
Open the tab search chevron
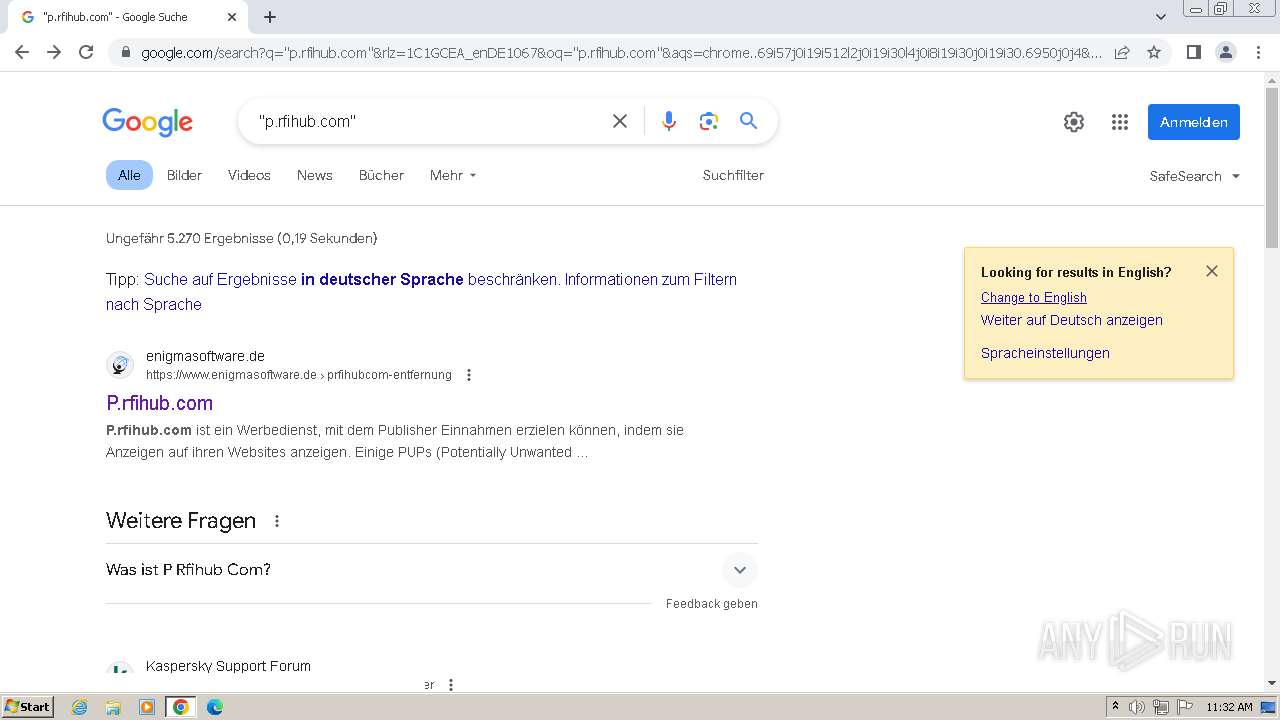(1160, 17)
